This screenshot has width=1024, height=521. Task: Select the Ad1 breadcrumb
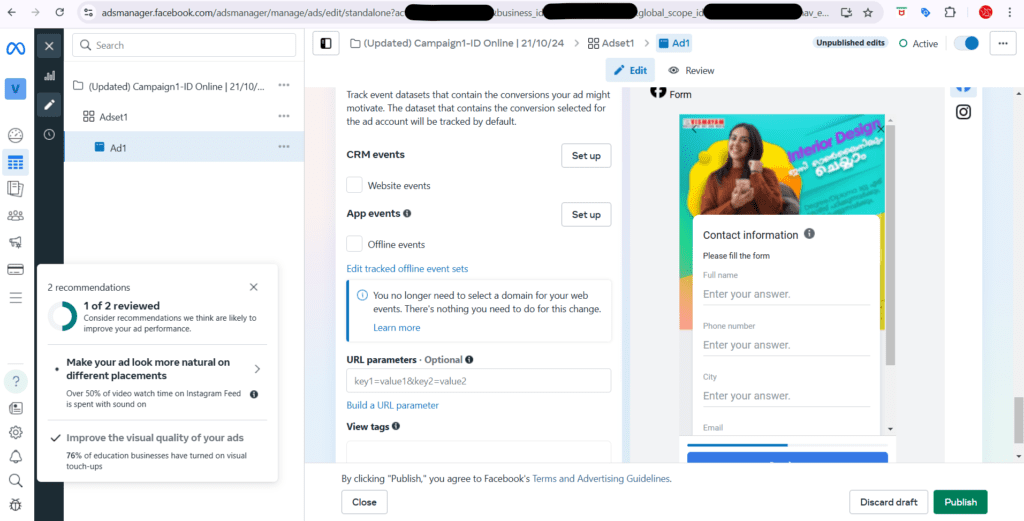(x=675, y=43)
